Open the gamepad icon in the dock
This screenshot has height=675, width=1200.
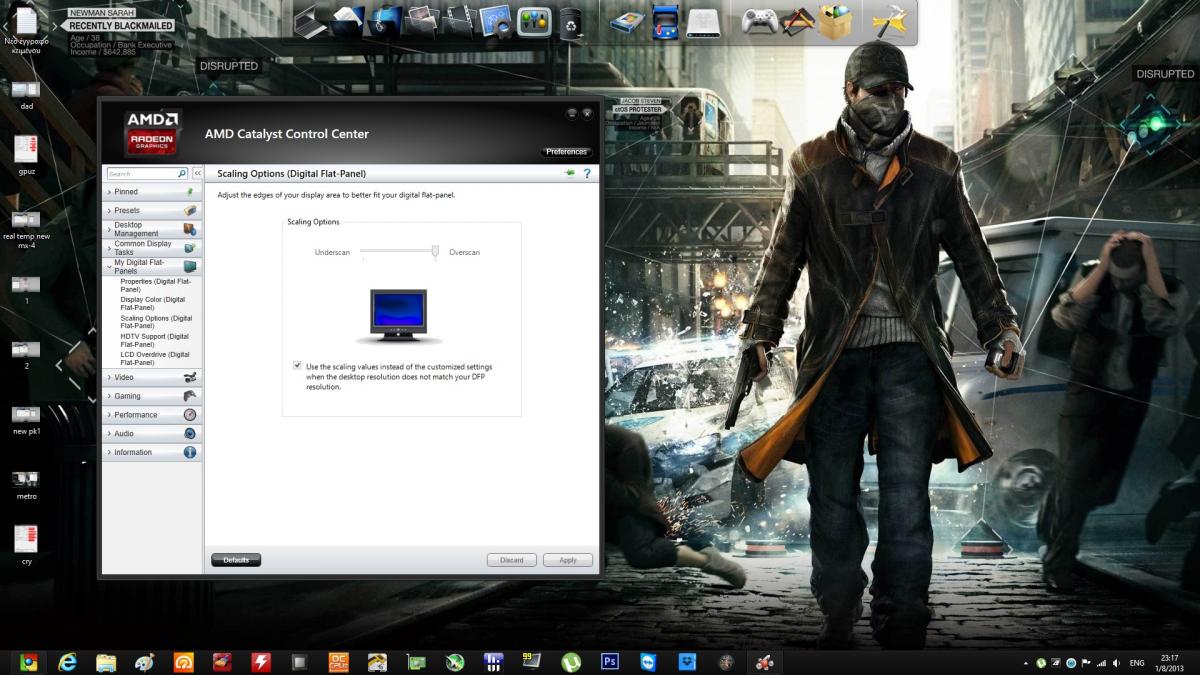758,21
